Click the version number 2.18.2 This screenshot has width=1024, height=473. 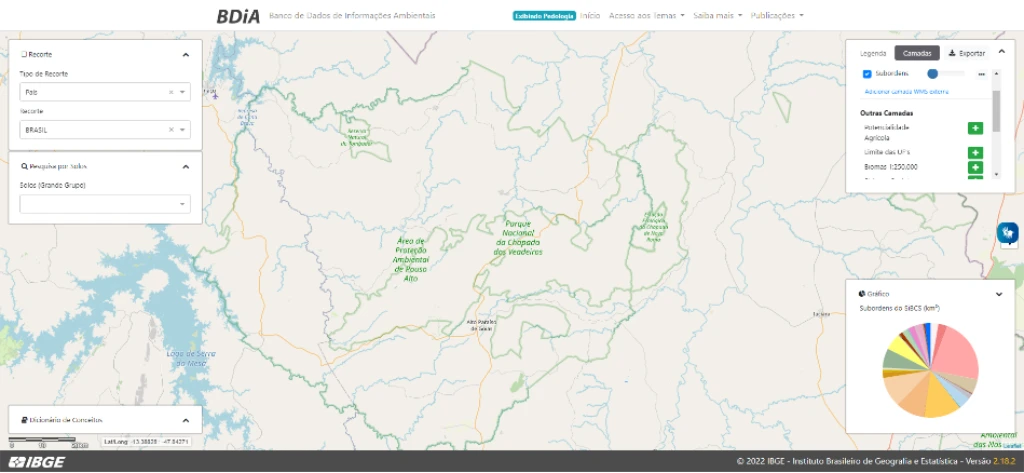click(x=1005, y=461)
